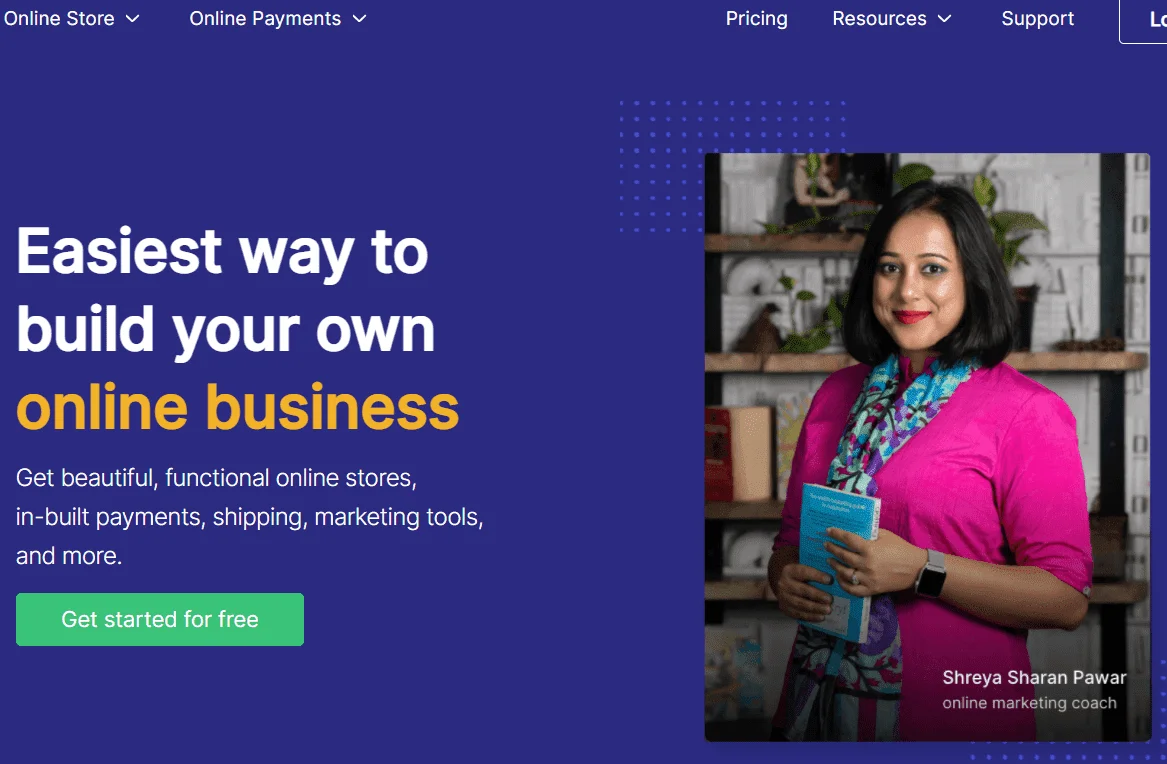1167x764 pixels.
Task: Click the photo of Shreya Sharan Pawar
Action: pos(927,446)
